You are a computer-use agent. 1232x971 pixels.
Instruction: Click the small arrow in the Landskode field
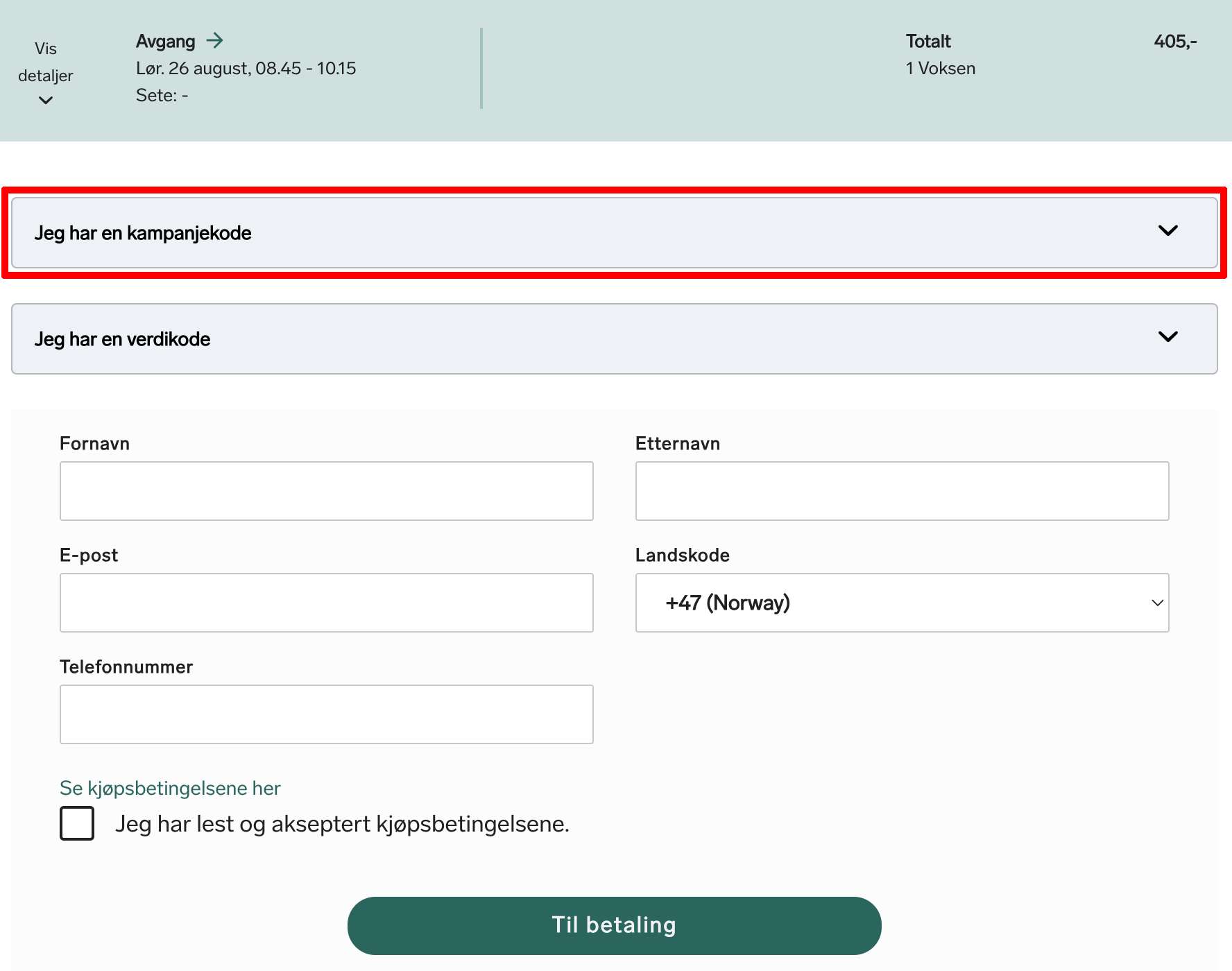(x=1157, y=603)
